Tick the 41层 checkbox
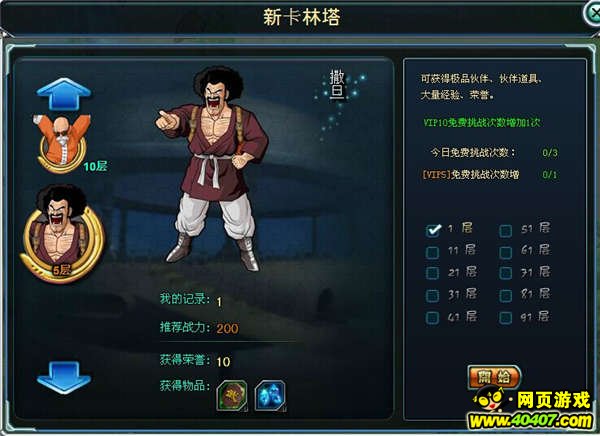600x436 pixels. 432,318
